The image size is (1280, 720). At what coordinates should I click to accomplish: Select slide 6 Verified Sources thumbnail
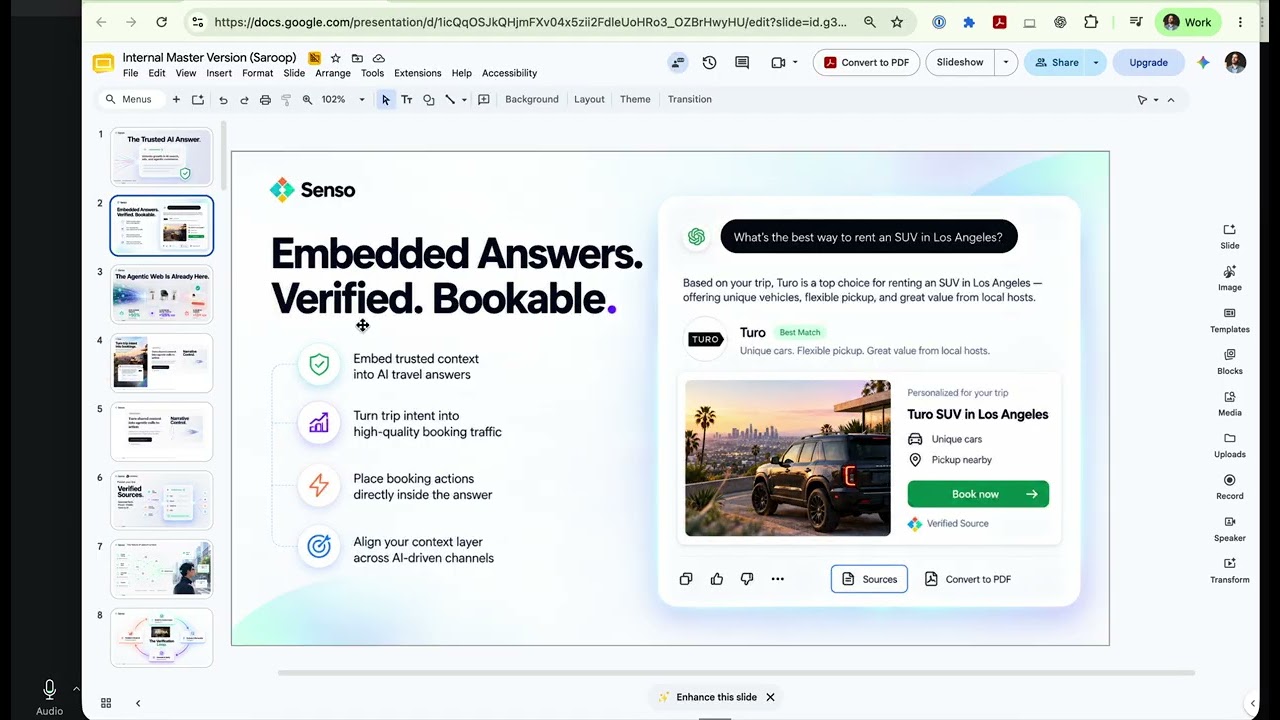(x=162, y=500)
